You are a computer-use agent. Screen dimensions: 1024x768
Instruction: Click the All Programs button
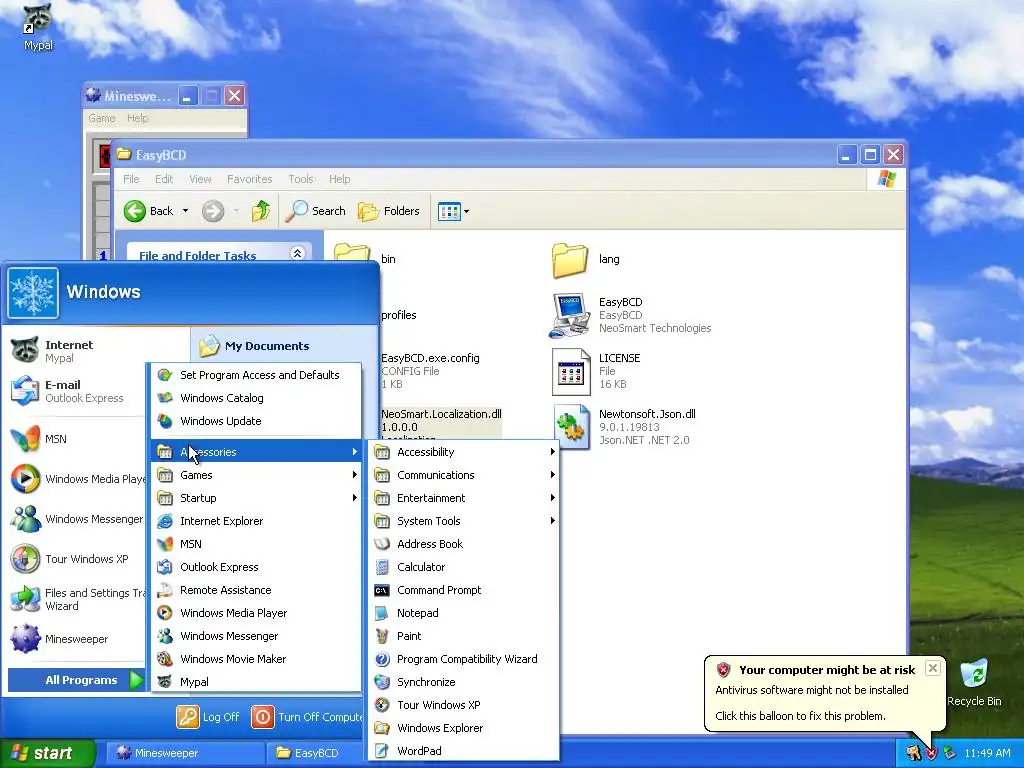tap(77, 680)
